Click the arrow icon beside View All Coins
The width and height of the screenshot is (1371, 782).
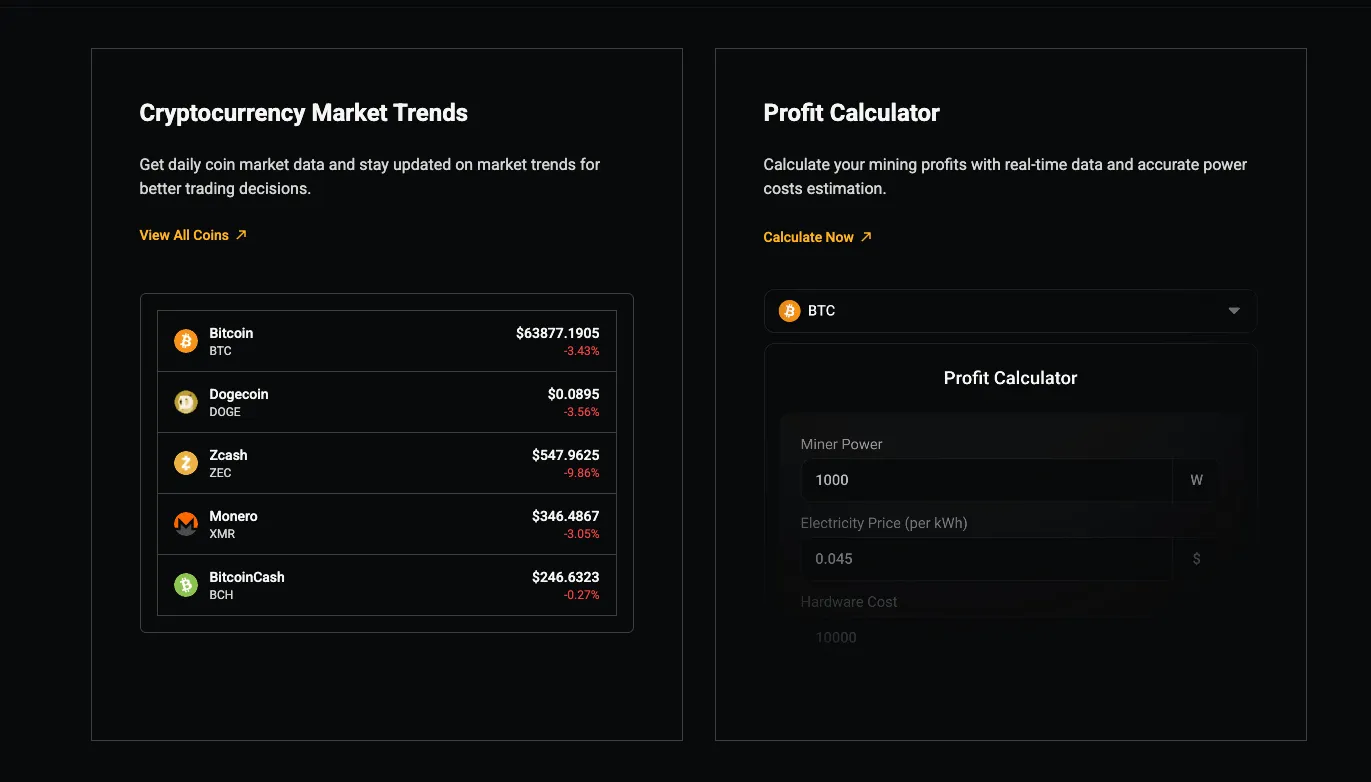click(x=241, y=235)
